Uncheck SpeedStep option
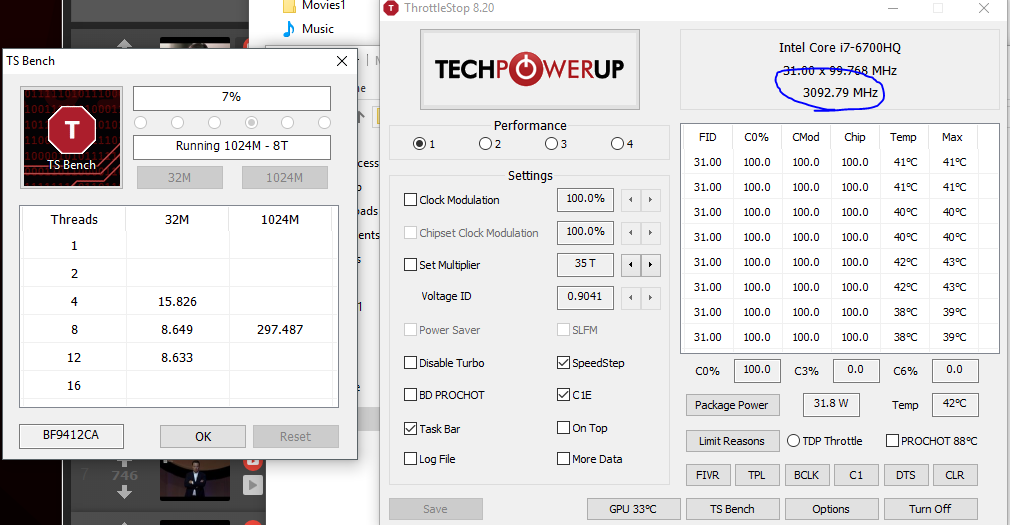This screenshot has width=1010, height=525. click(564, 363)
